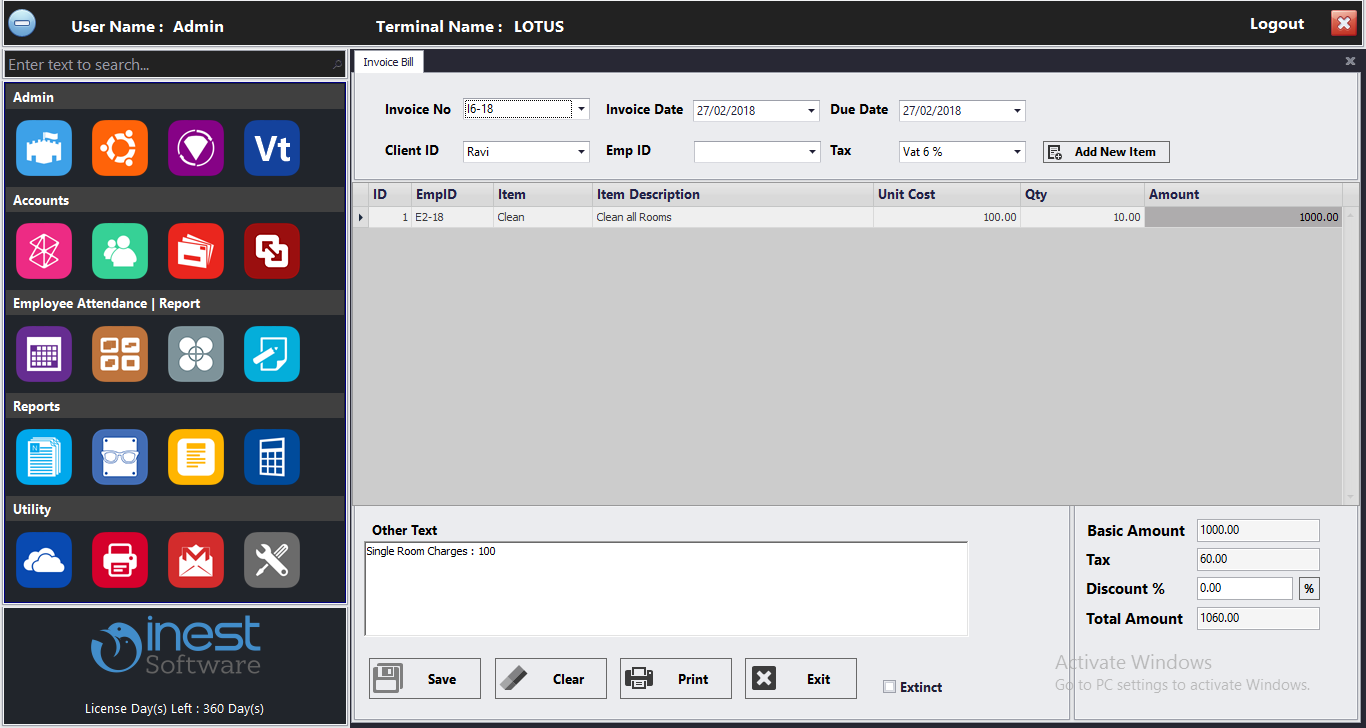
Task: Clear the invoice form
Action: [x=551, y=679]
